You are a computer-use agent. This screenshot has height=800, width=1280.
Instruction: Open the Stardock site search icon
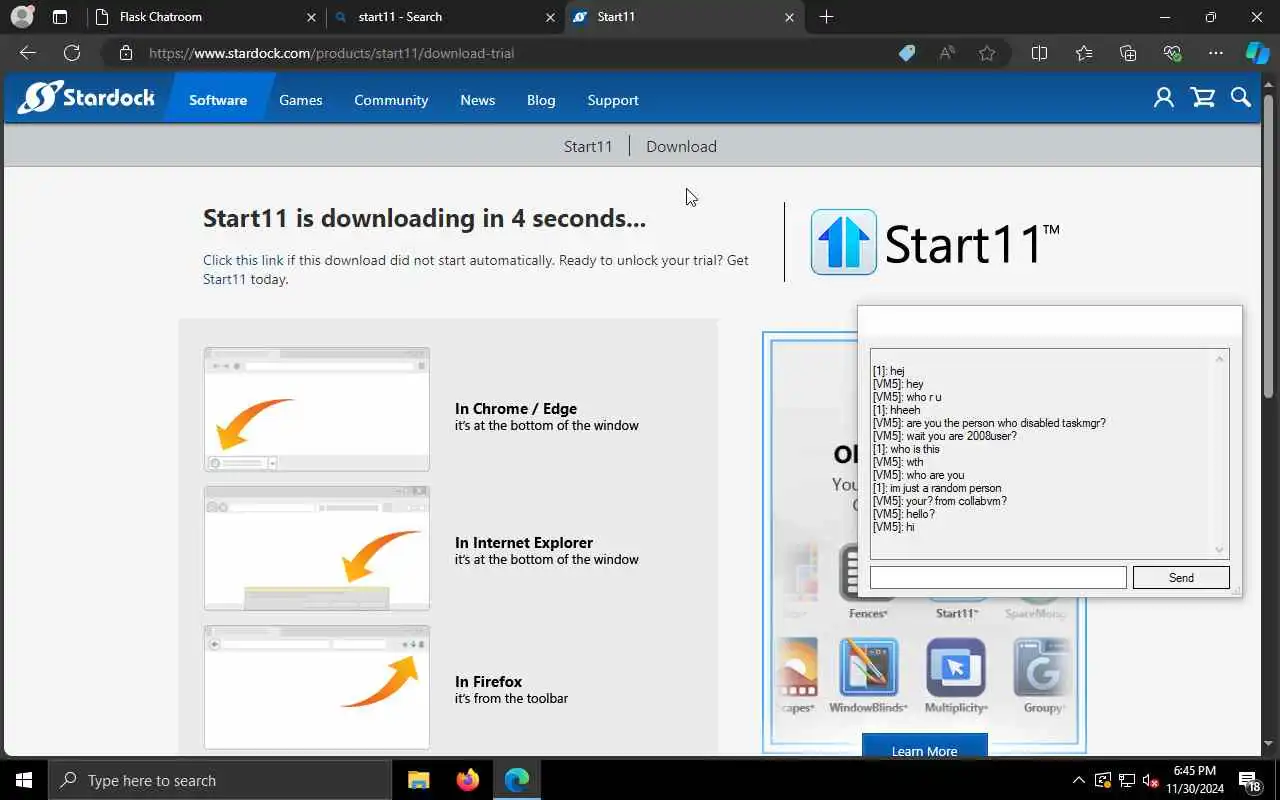[1241, 97]
